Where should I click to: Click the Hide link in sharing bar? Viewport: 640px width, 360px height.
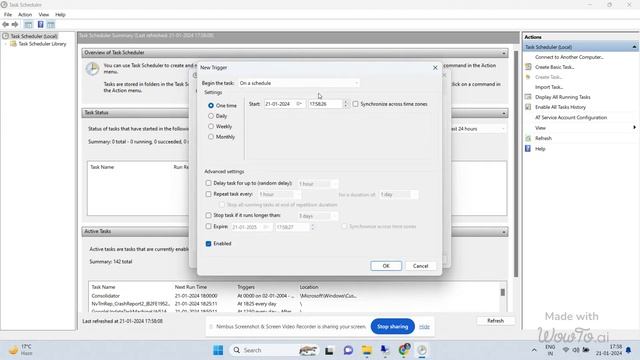424,327
